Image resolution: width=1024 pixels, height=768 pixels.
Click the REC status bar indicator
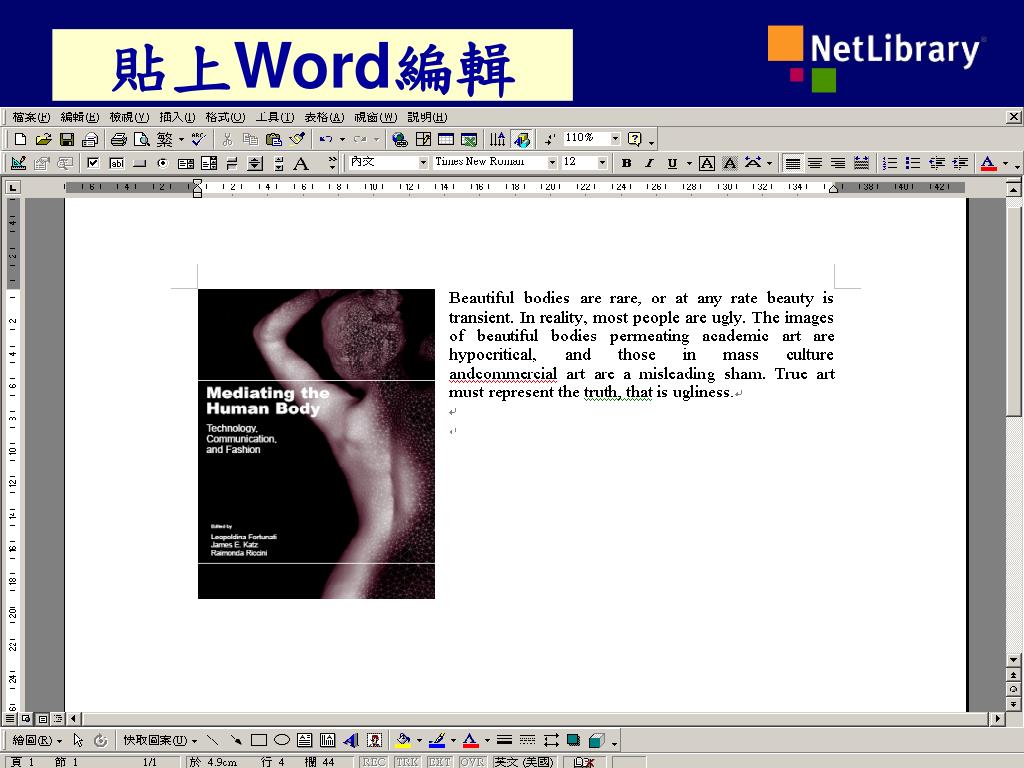pos(374,761)
